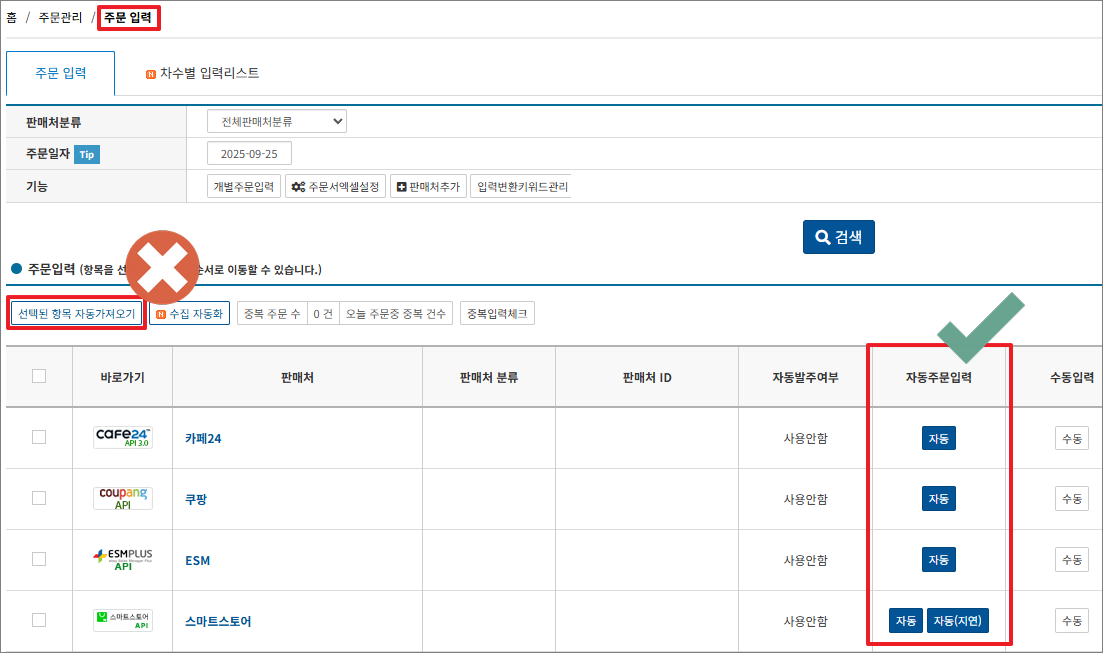Screen dimensions: 1103x653
Task: Open the ESMPLUS API shortcut logo
Action: (123, 559)
